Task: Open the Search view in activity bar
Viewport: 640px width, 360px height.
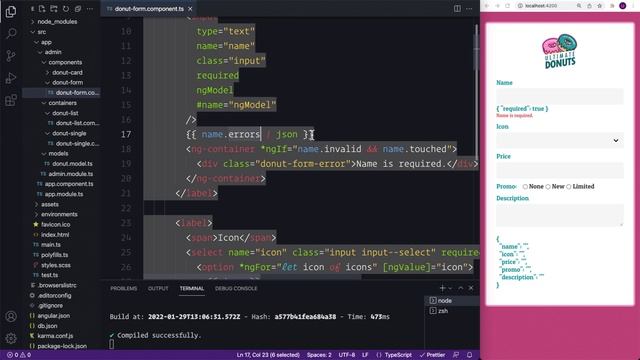Action: pyautogui.click(x=11, y=33)
